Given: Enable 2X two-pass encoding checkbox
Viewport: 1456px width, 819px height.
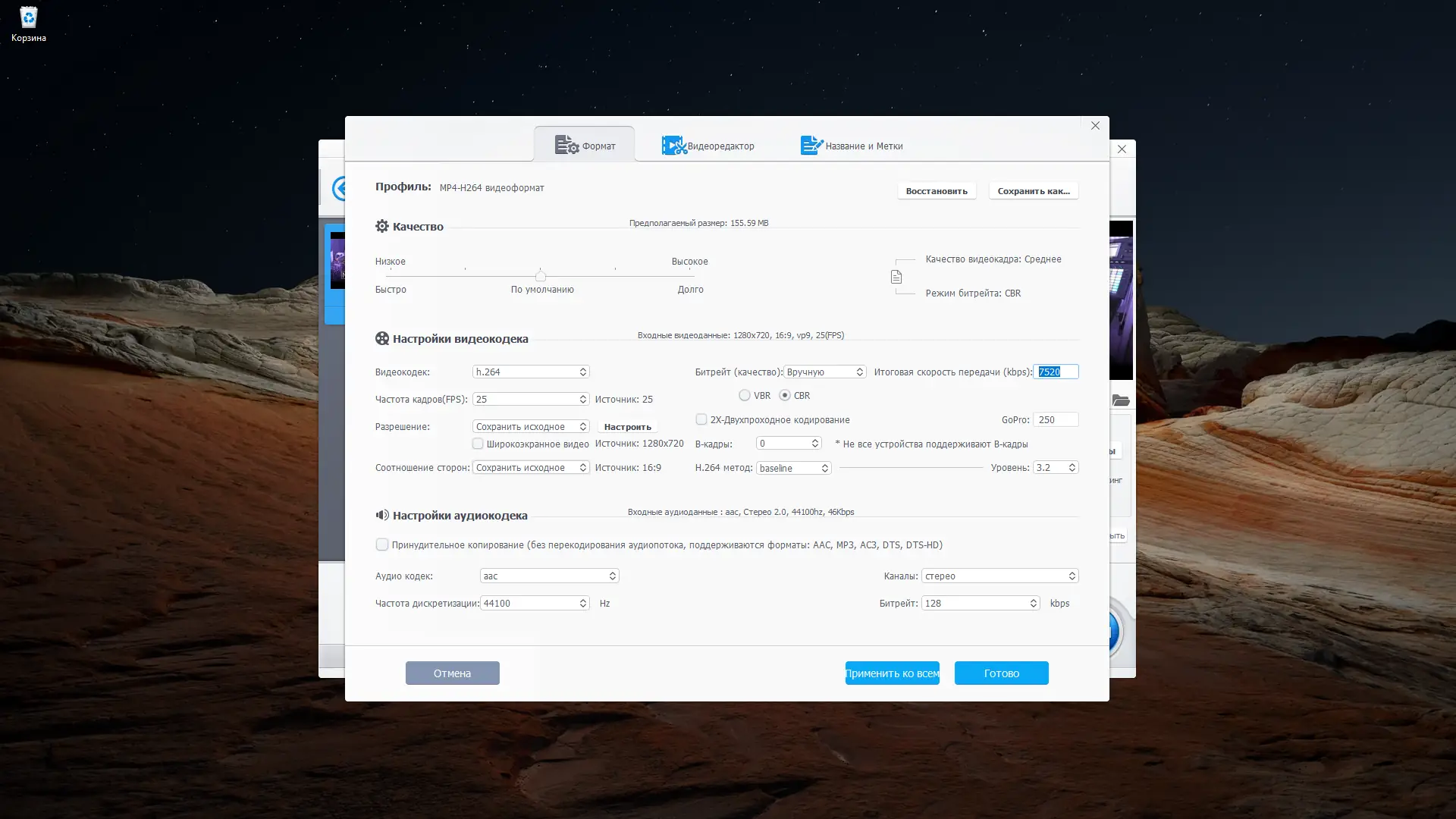Looking at the screenshot, I should pyautogui.click(x=701, y=419).
